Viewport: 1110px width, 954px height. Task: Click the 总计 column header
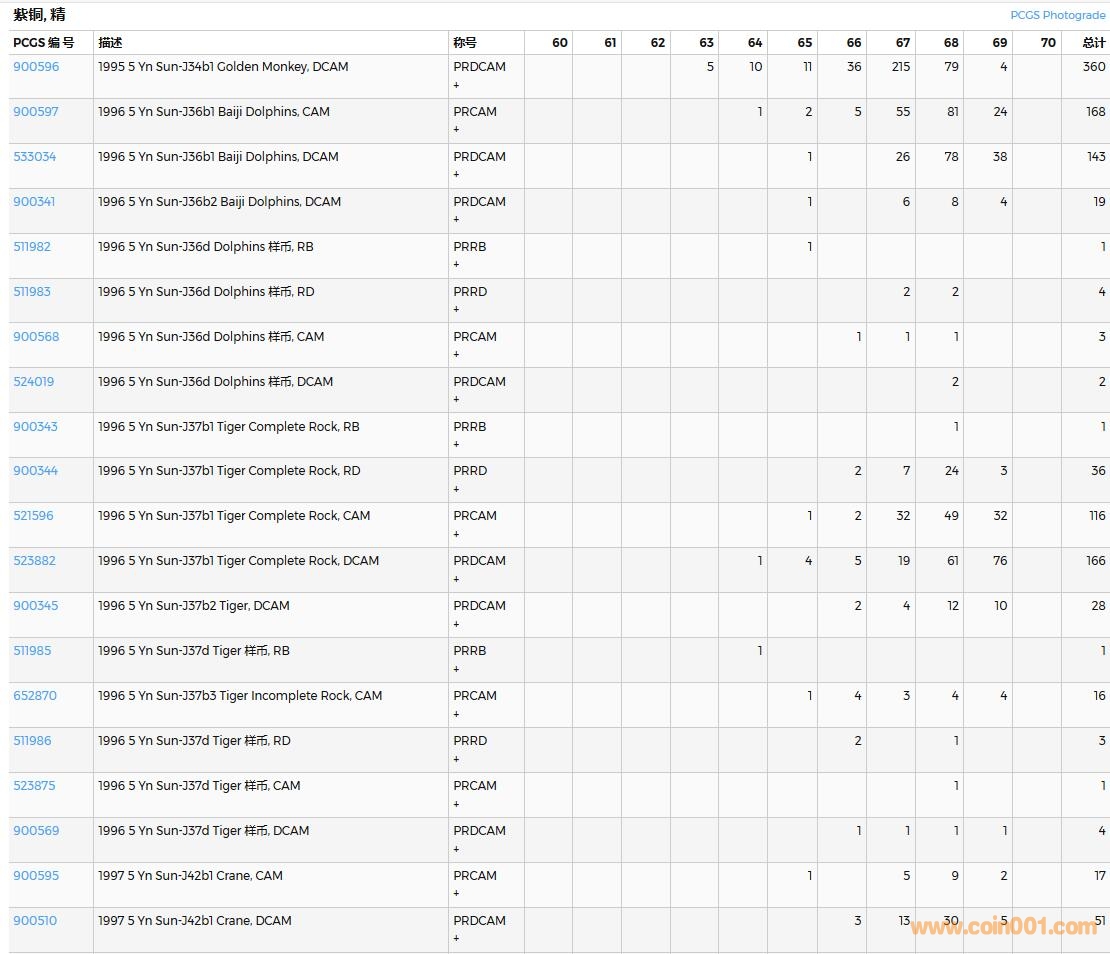pyautogui.click(x=1094, y=43)
